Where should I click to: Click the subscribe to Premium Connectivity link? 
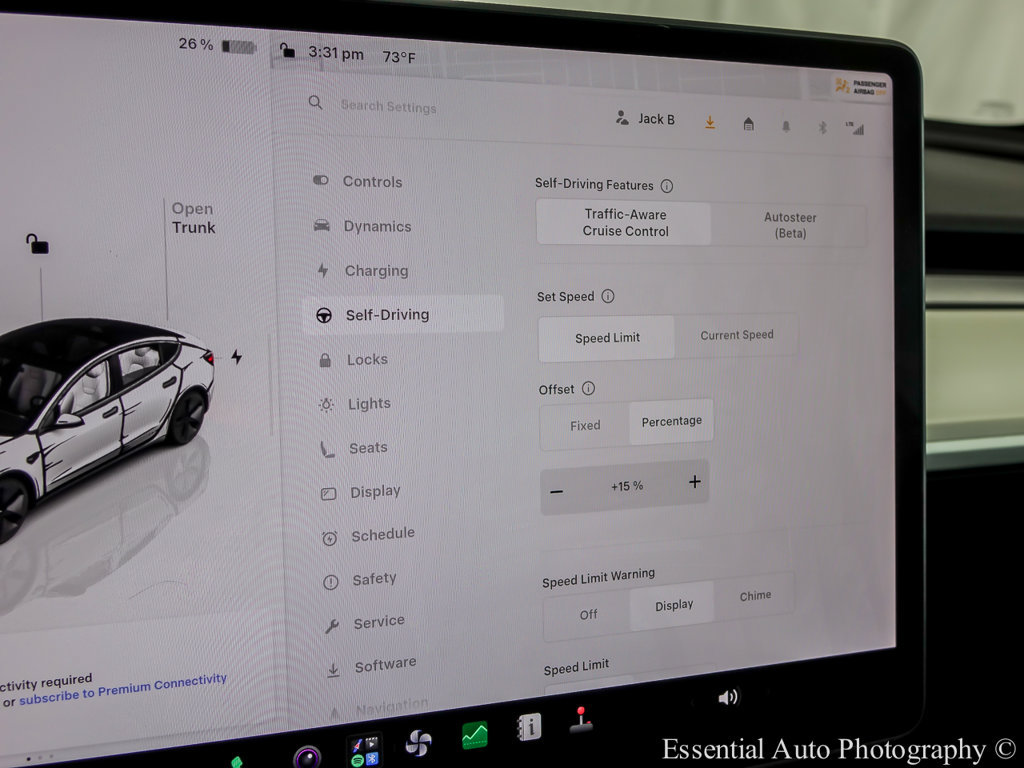tap(123, 690)
